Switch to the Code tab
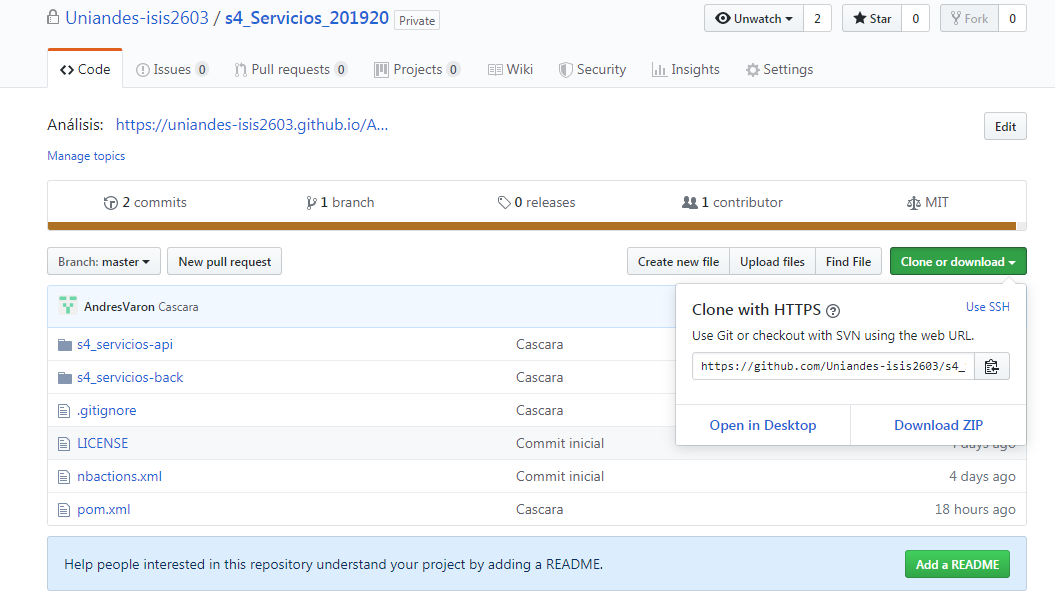 point(85,69)
